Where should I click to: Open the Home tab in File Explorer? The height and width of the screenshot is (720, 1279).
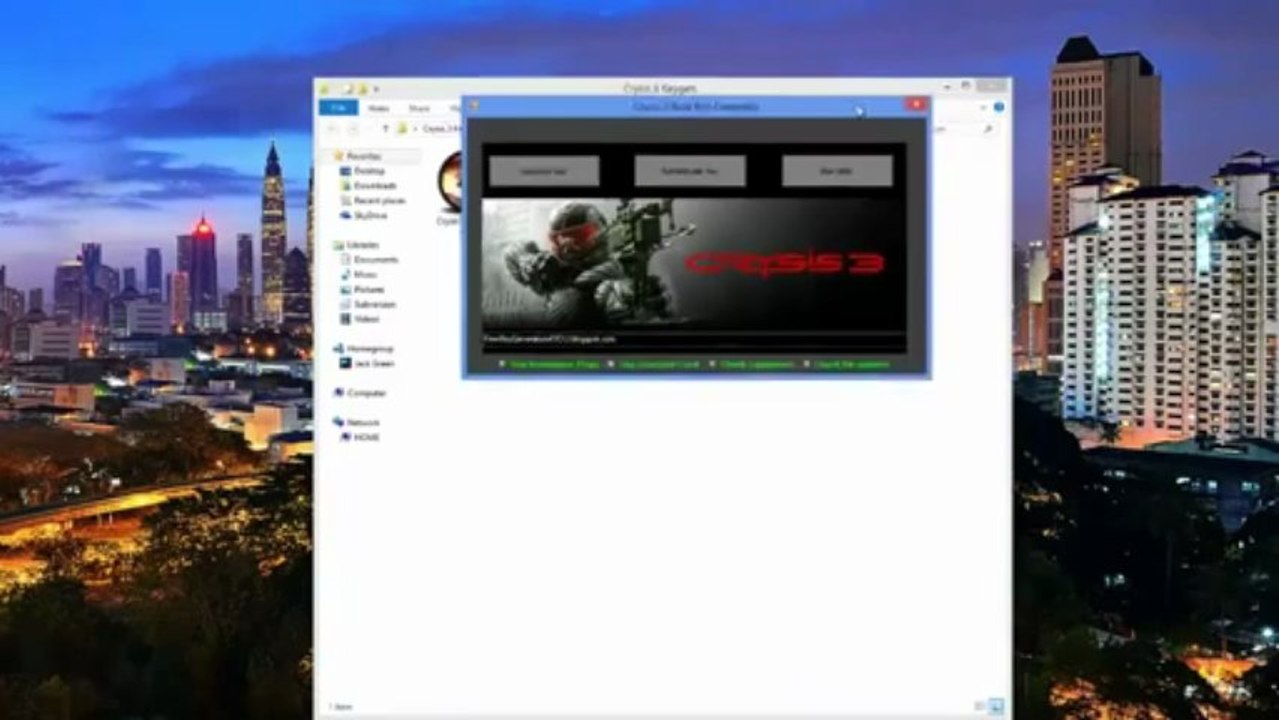tap(378, 108)
